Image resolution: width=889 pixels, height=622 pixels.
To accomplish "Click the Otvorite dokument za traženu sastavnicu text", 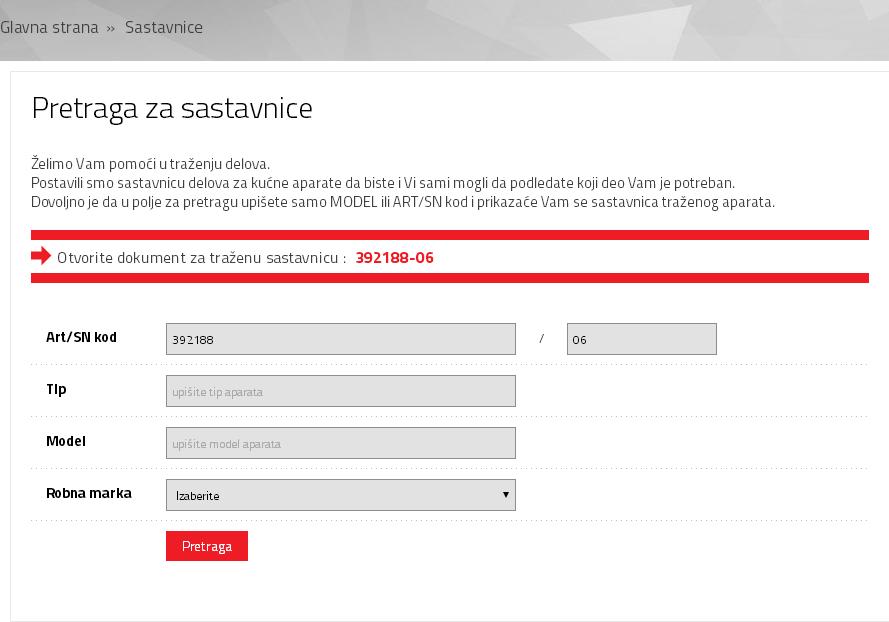I will pyautogui.click(x=201, y=258).
